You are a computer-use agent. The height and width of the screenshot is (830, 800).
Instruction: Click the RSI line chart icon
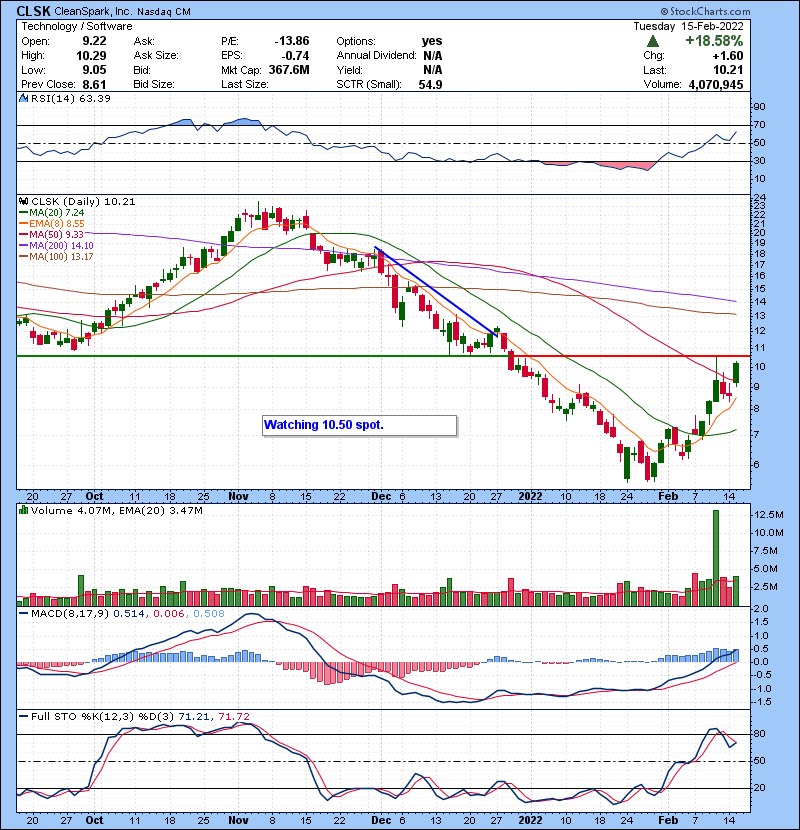tap(23, 98)
